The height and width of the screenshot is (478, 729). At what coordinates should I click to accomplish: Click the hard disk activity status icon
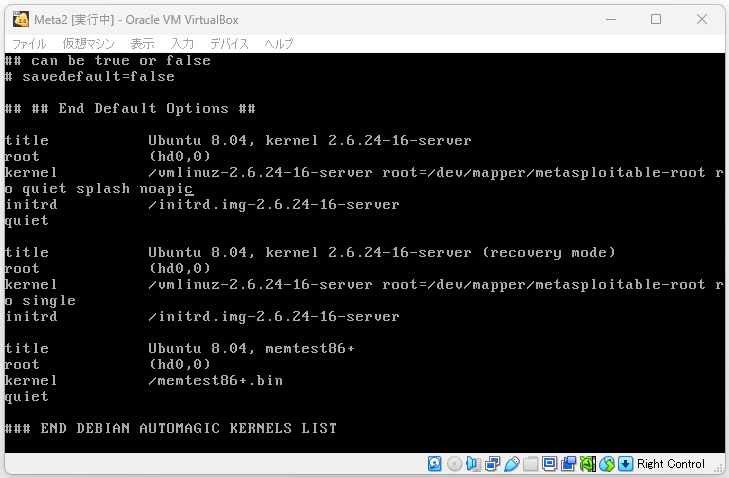[x=434, y=464]
